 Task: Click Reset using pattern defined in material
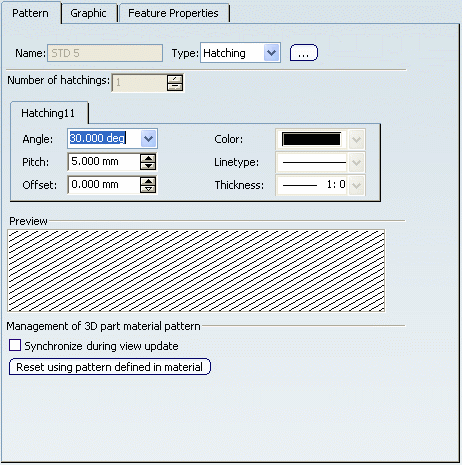tap(110, 367)
